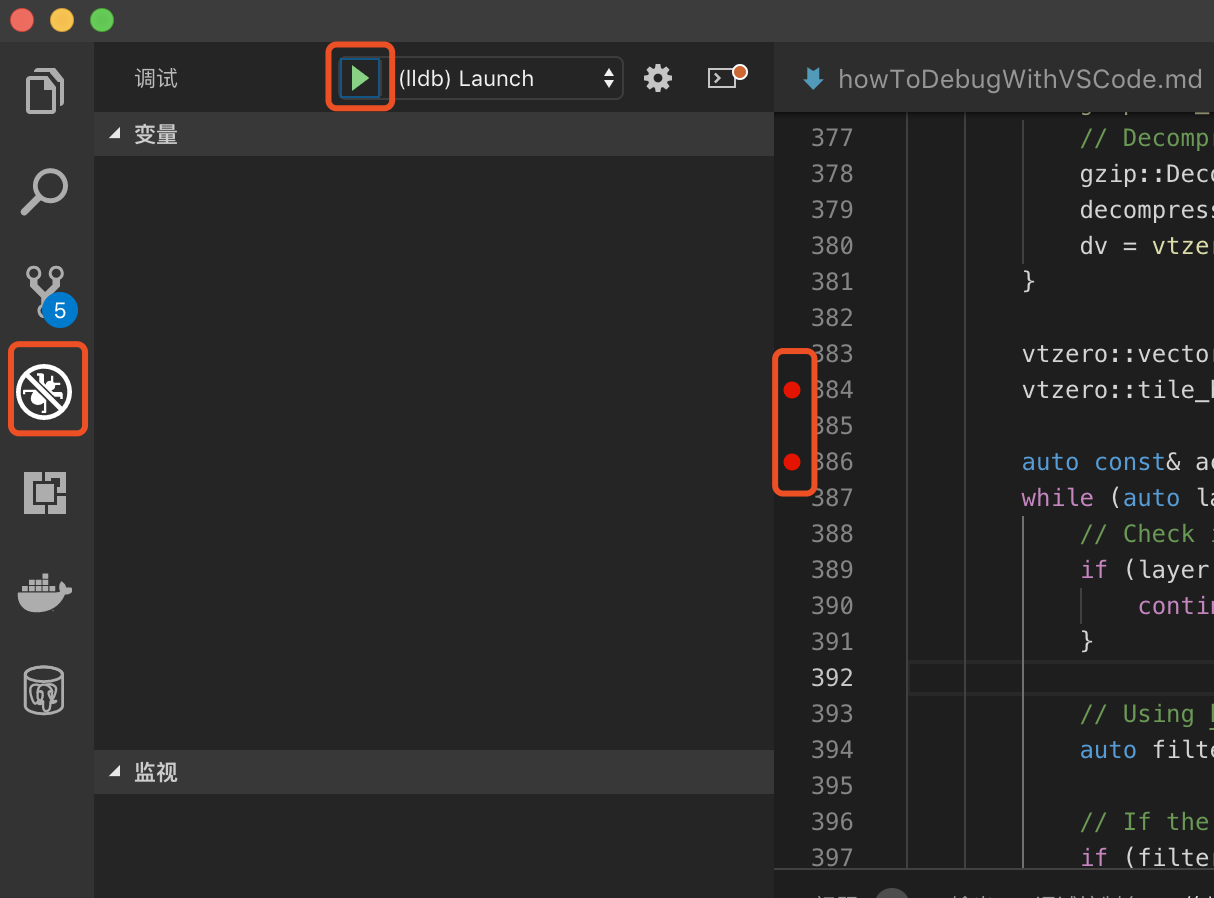Open debug settings with the gear icon
This screenshot has width=1214, height=898.
(658, 77)
